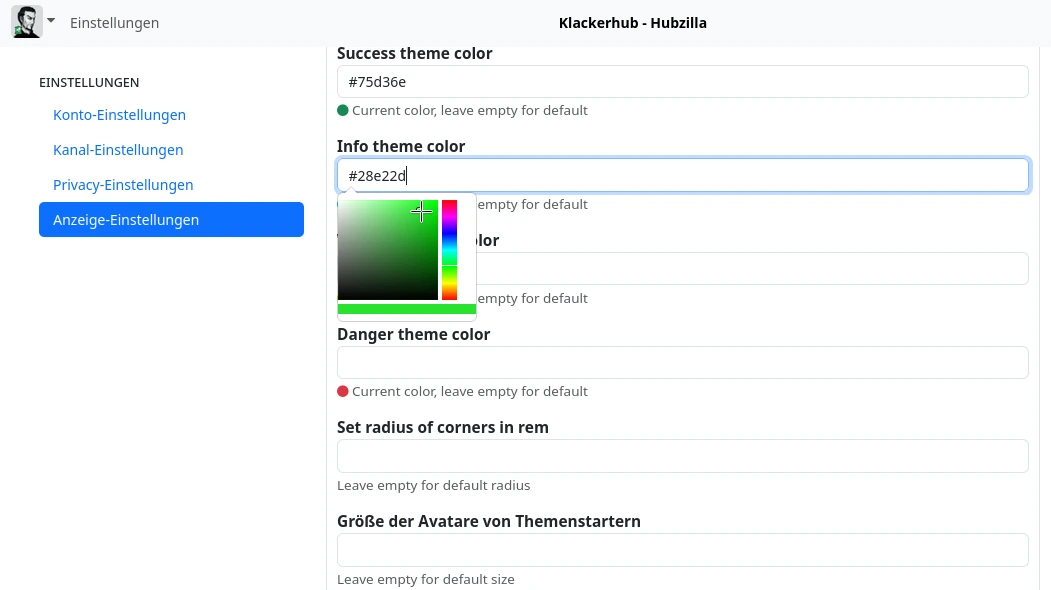Click the Warning theme color input field
1051x590 pixels.
click(x=750, y=269)
